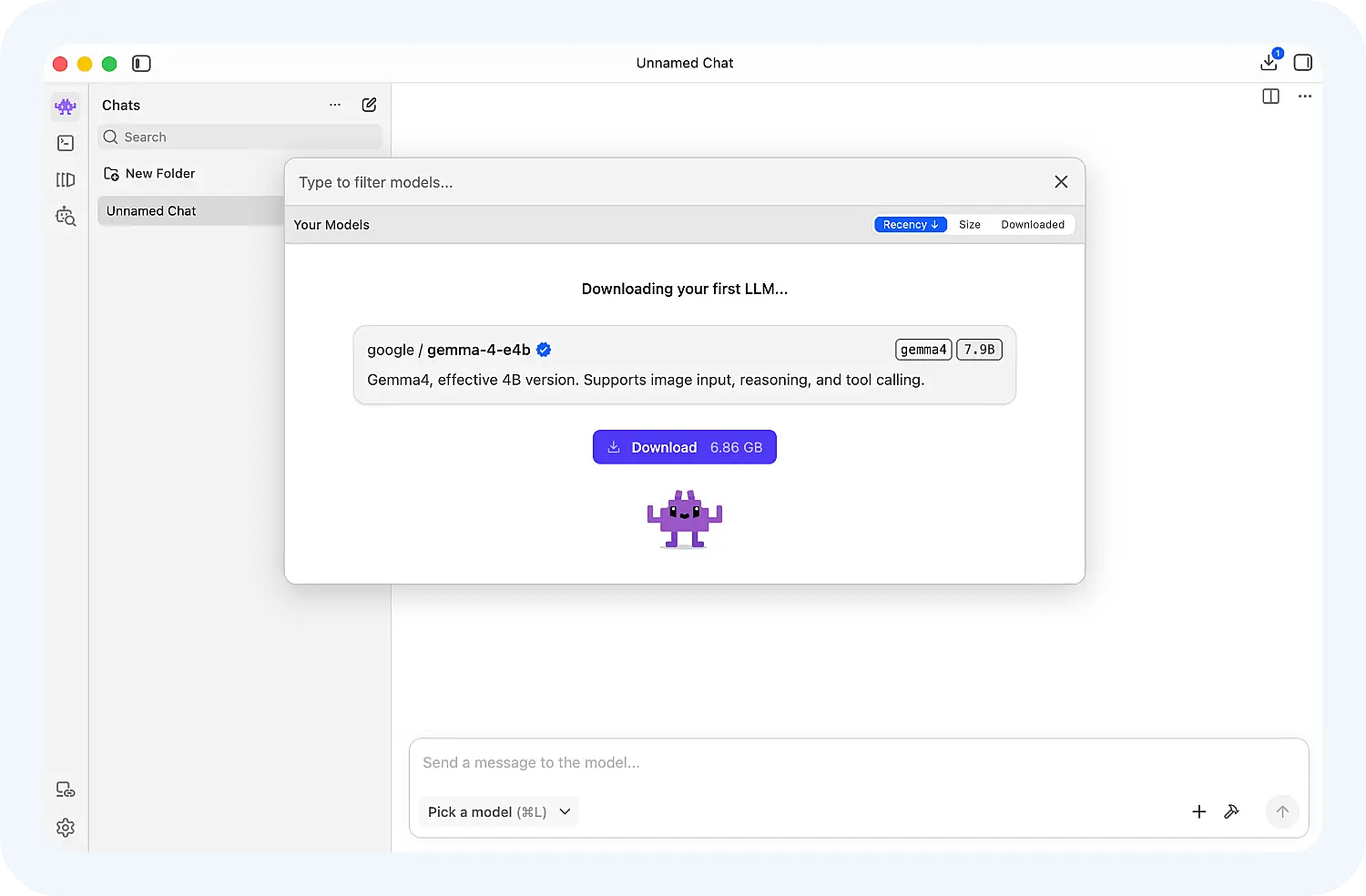1366x896 pixels.
Task: Toggle the left sidebar panel icon
Action: point(141,63)
